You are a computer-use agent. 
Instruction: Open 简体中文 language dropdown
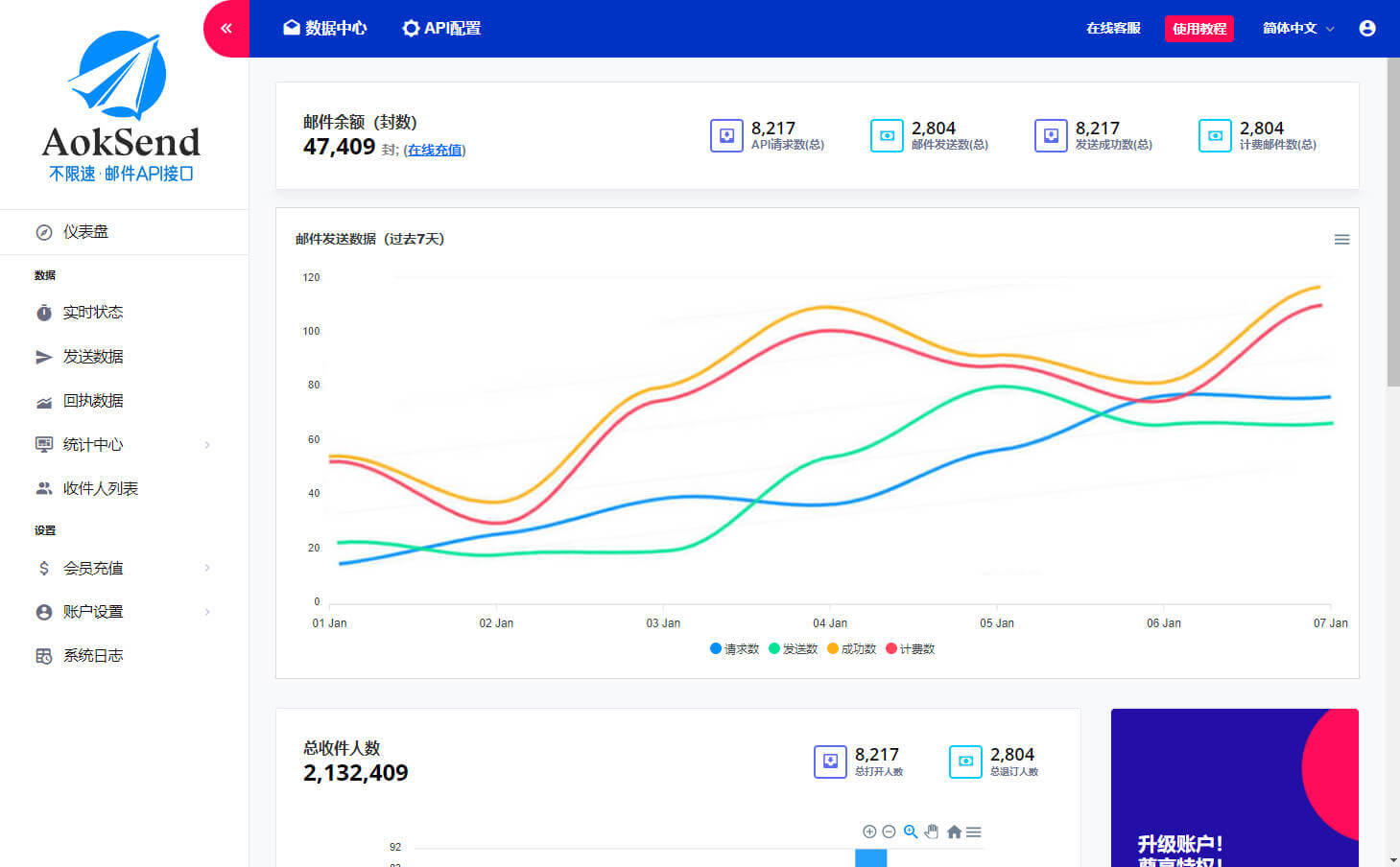tap(1297, 29)
